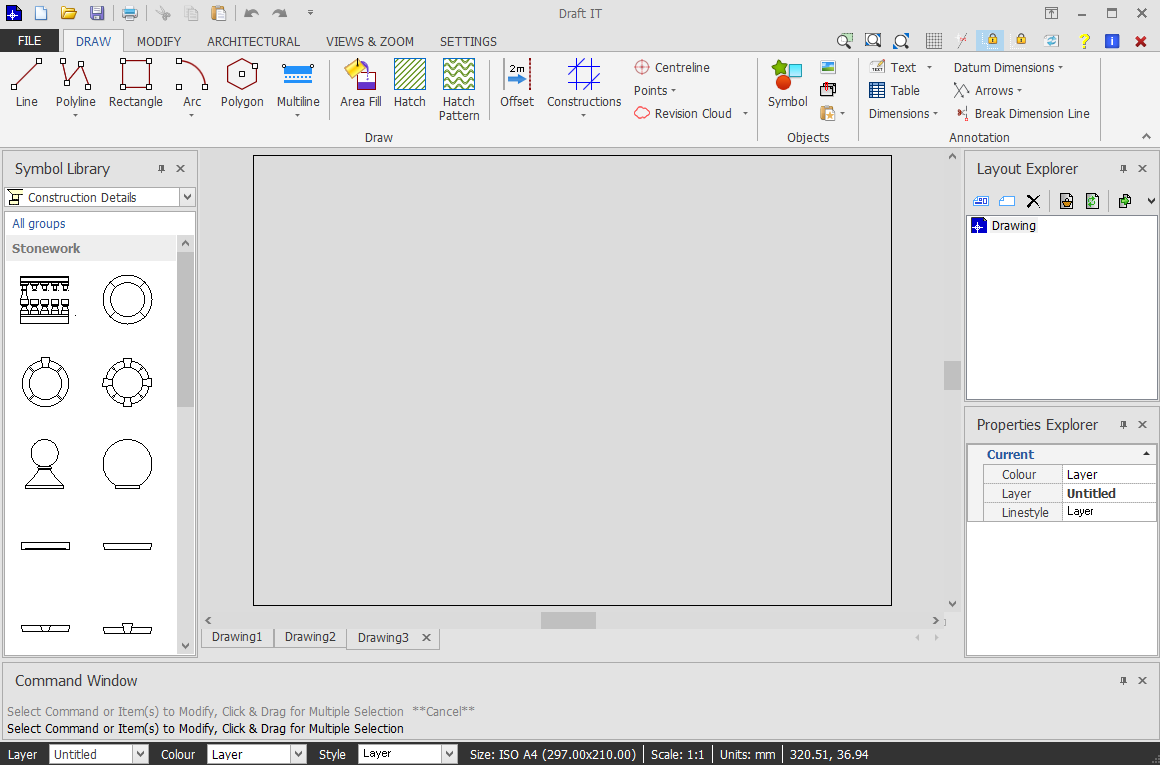
Task: Undo the last action
Action: click(x=252, y=13)
